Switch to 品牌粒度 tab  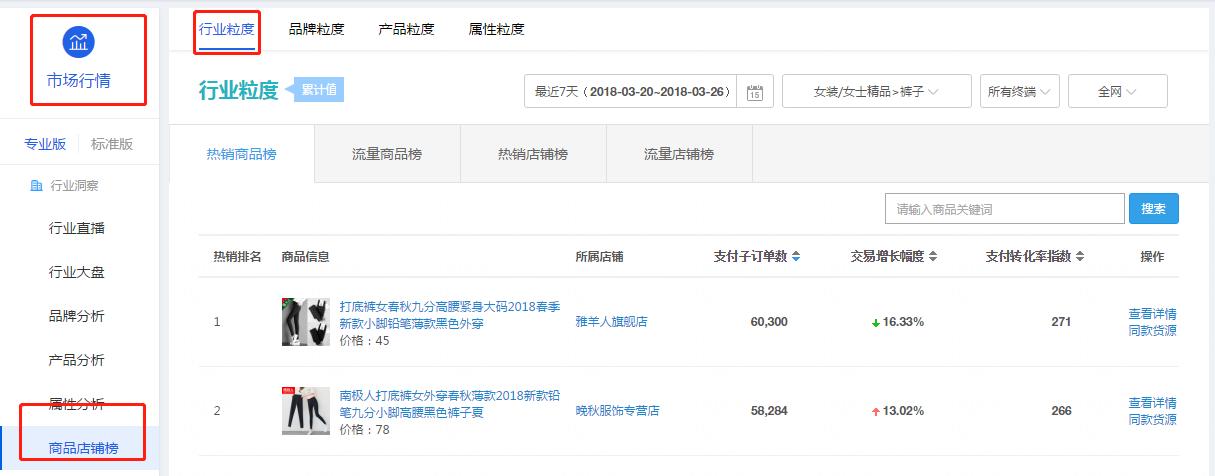click(x=316, y=29)
